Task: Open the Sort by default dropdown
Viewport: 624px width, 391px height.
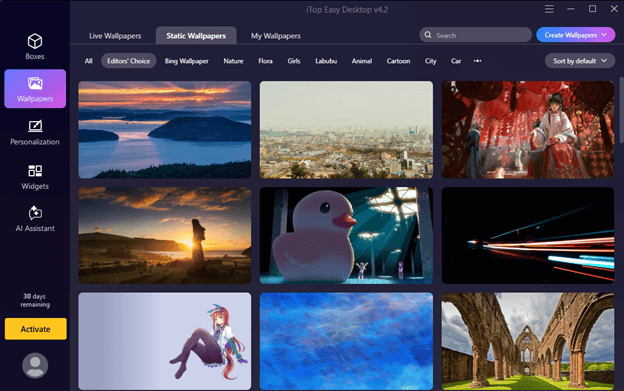Action: point(580,61)
